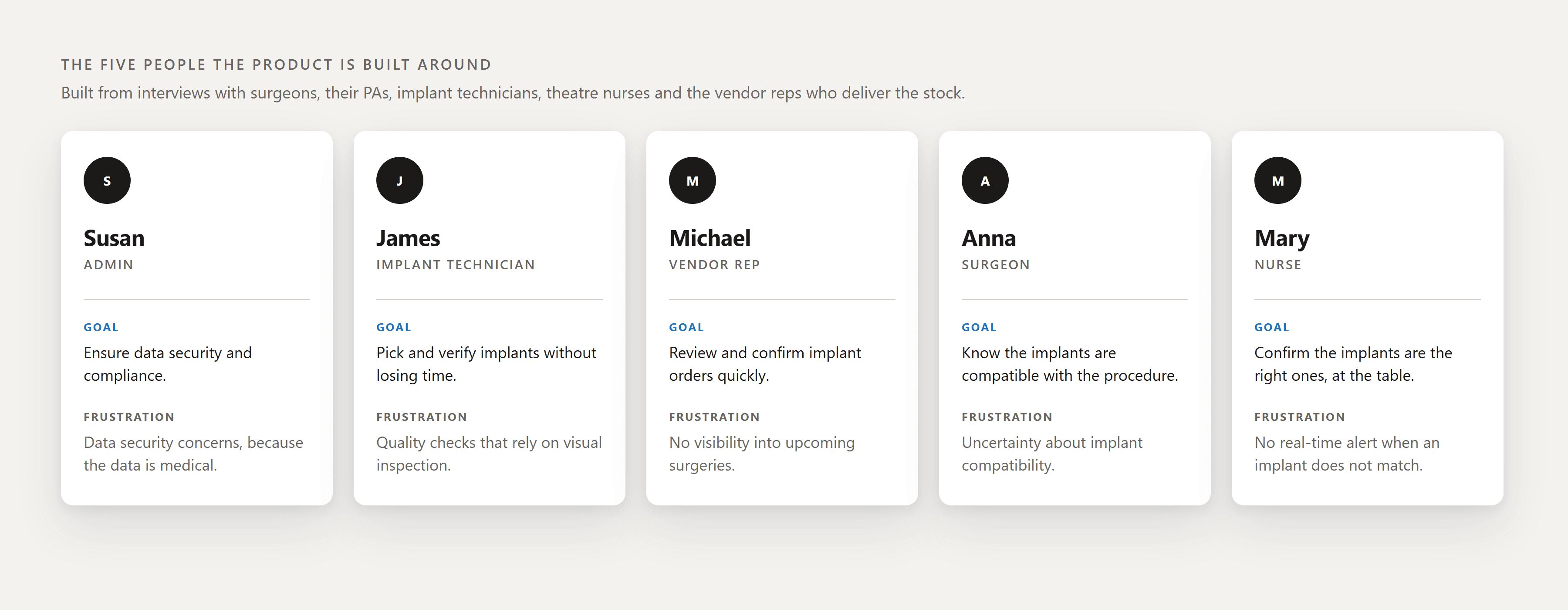Click 'THE FIVE PEOPLE THE PRODUCT IS BUILT AROUND' heading
The height and width of the screenshot is (610, 1568).
tap(276, 64)
